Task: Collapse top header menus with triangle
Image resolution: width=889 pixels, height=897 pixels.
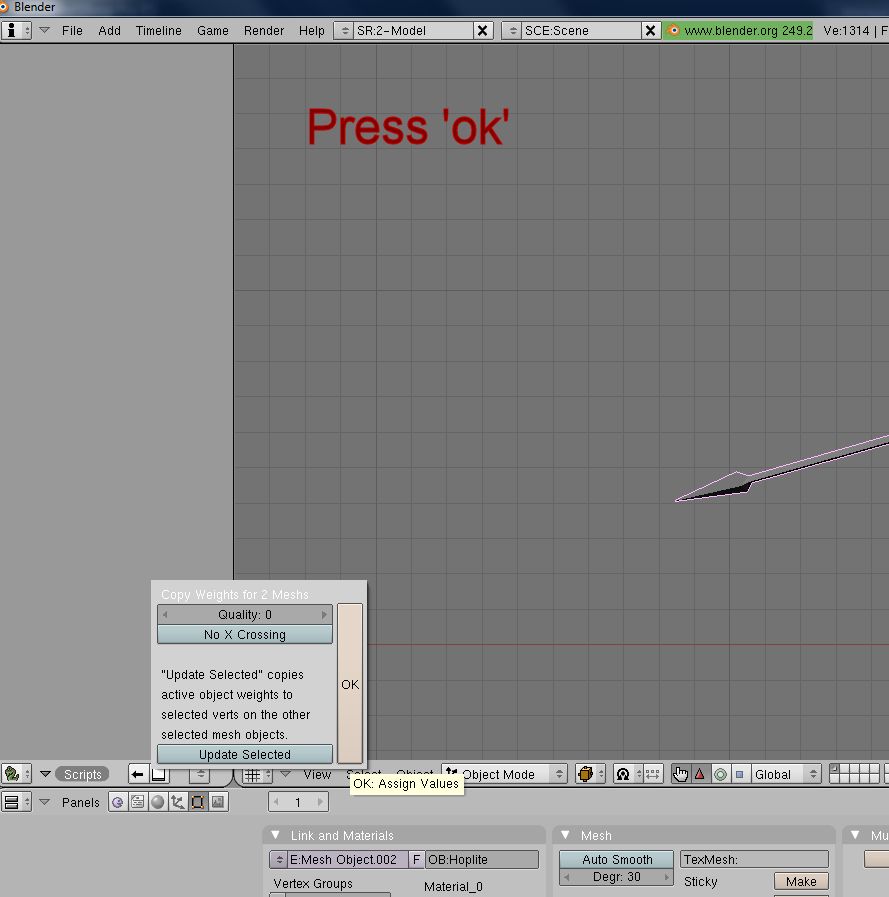Action: tap(44, 30)
